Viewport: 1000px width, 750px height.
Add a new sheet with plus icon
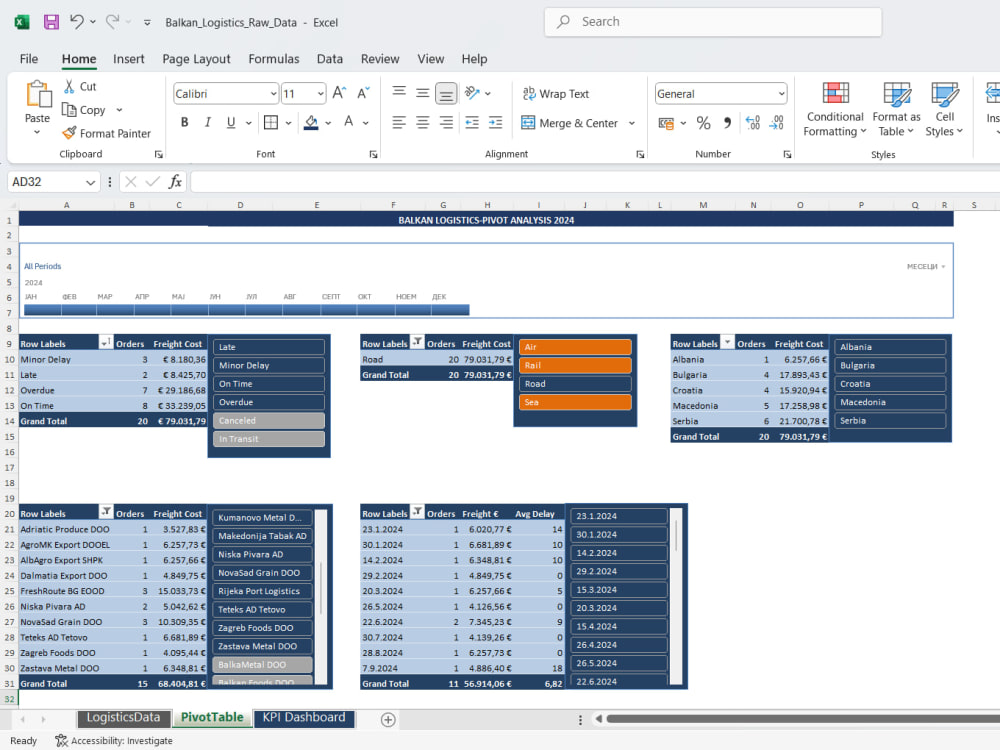tap(388, 719)
